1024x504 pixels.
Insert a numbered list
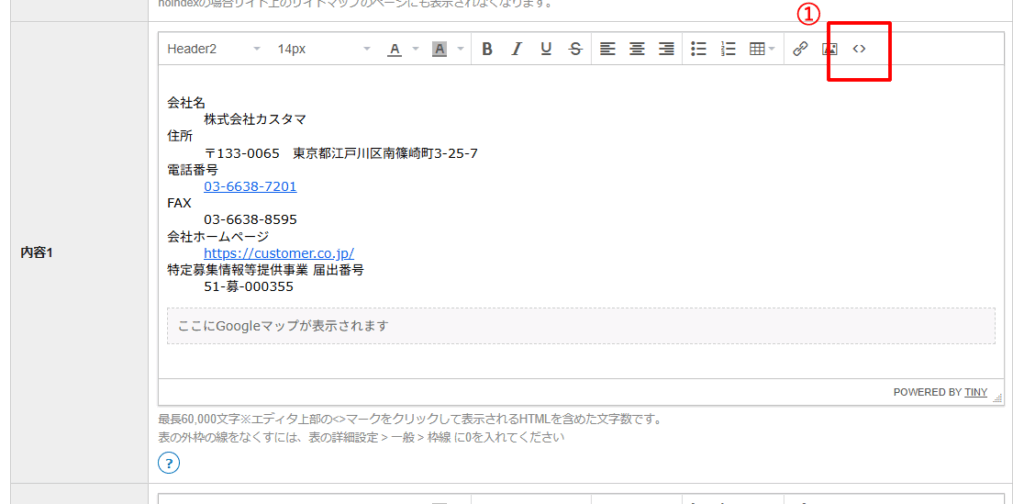(728, 49)
